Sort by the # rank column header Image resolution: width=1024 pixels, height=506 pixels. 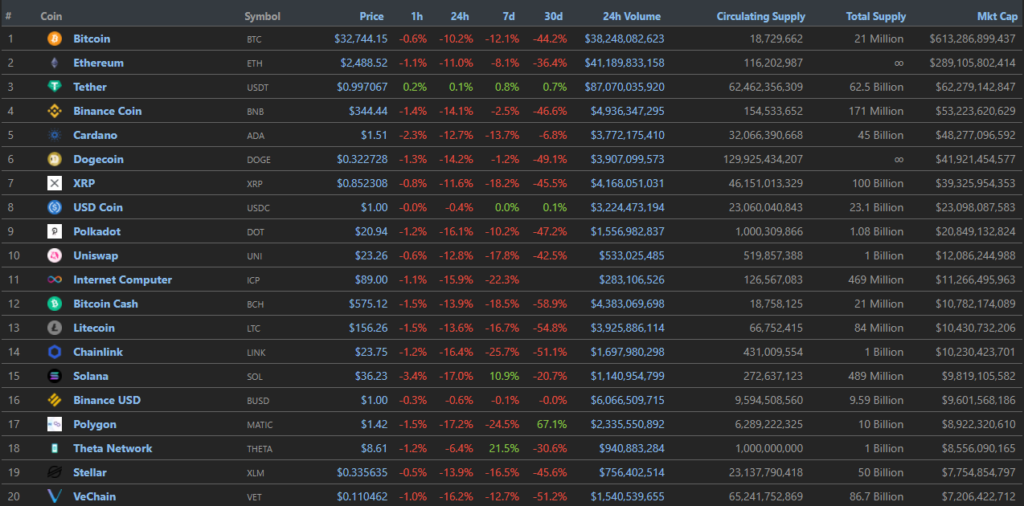[8, 16]
